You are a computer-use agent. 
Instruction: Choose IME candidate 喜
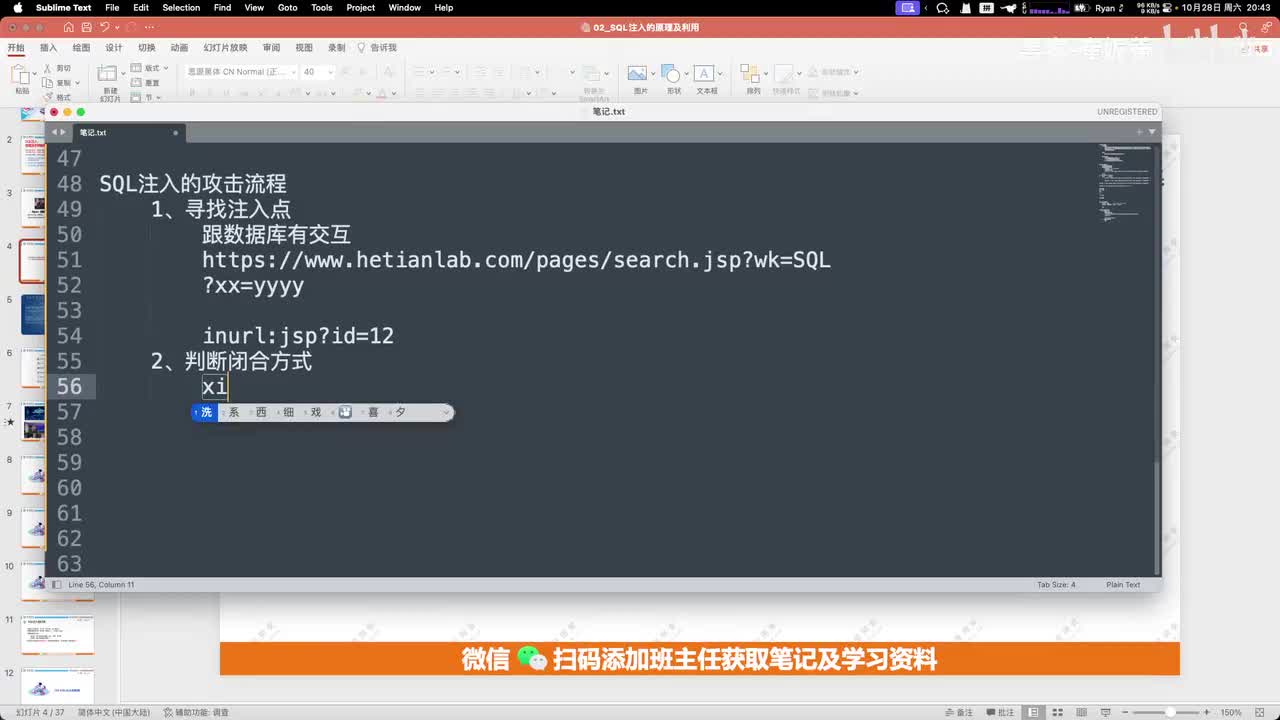click(x=372, y=412)
